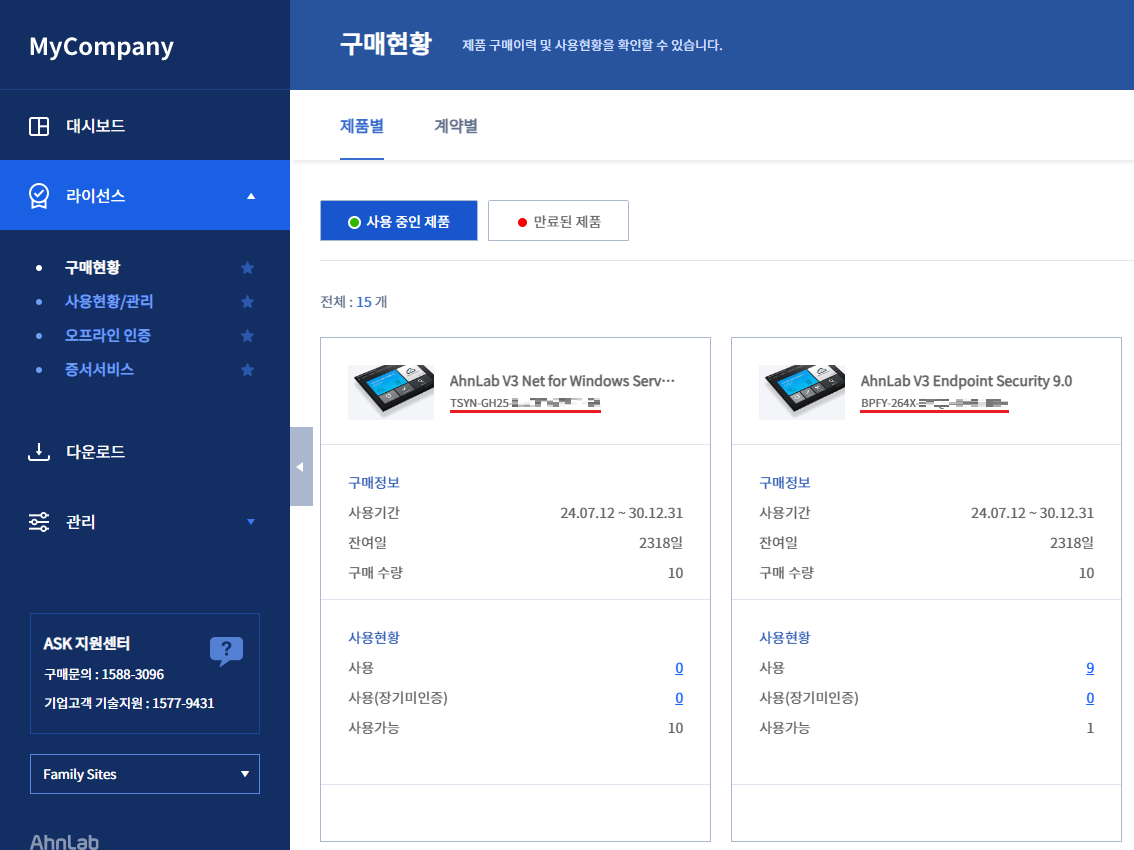Go to 사용현황/관리 submenu
The height and width of the screenshot is (850, 1134).
[109, 302]
